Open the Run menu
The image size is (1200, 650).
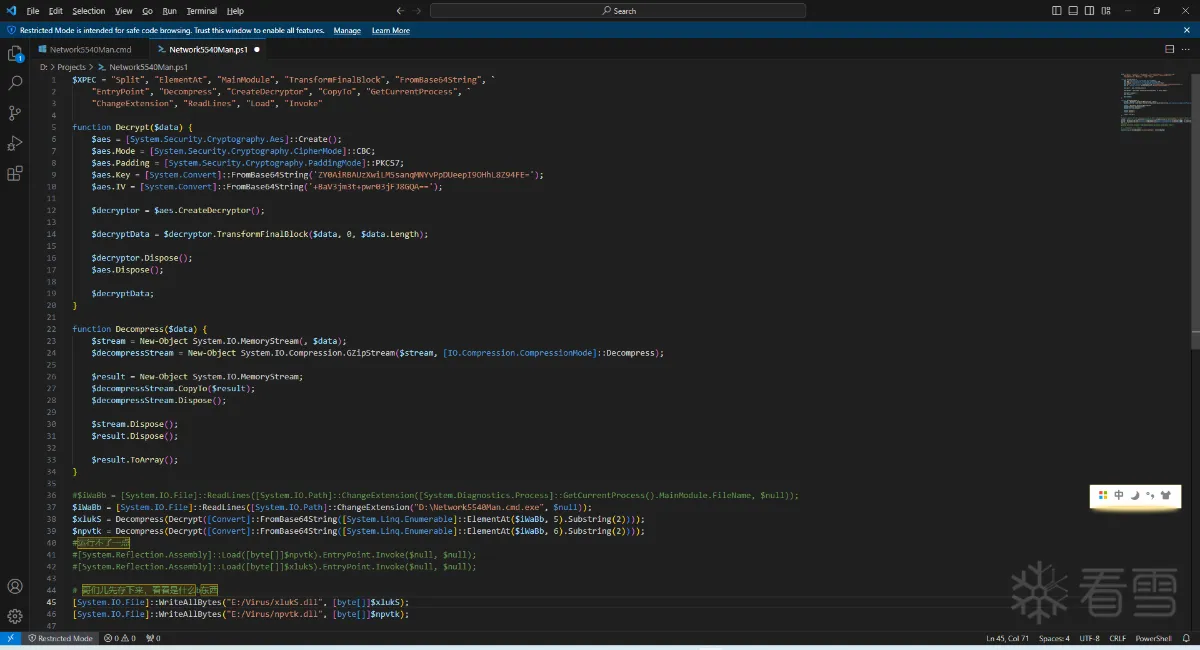tap(169, 11)
